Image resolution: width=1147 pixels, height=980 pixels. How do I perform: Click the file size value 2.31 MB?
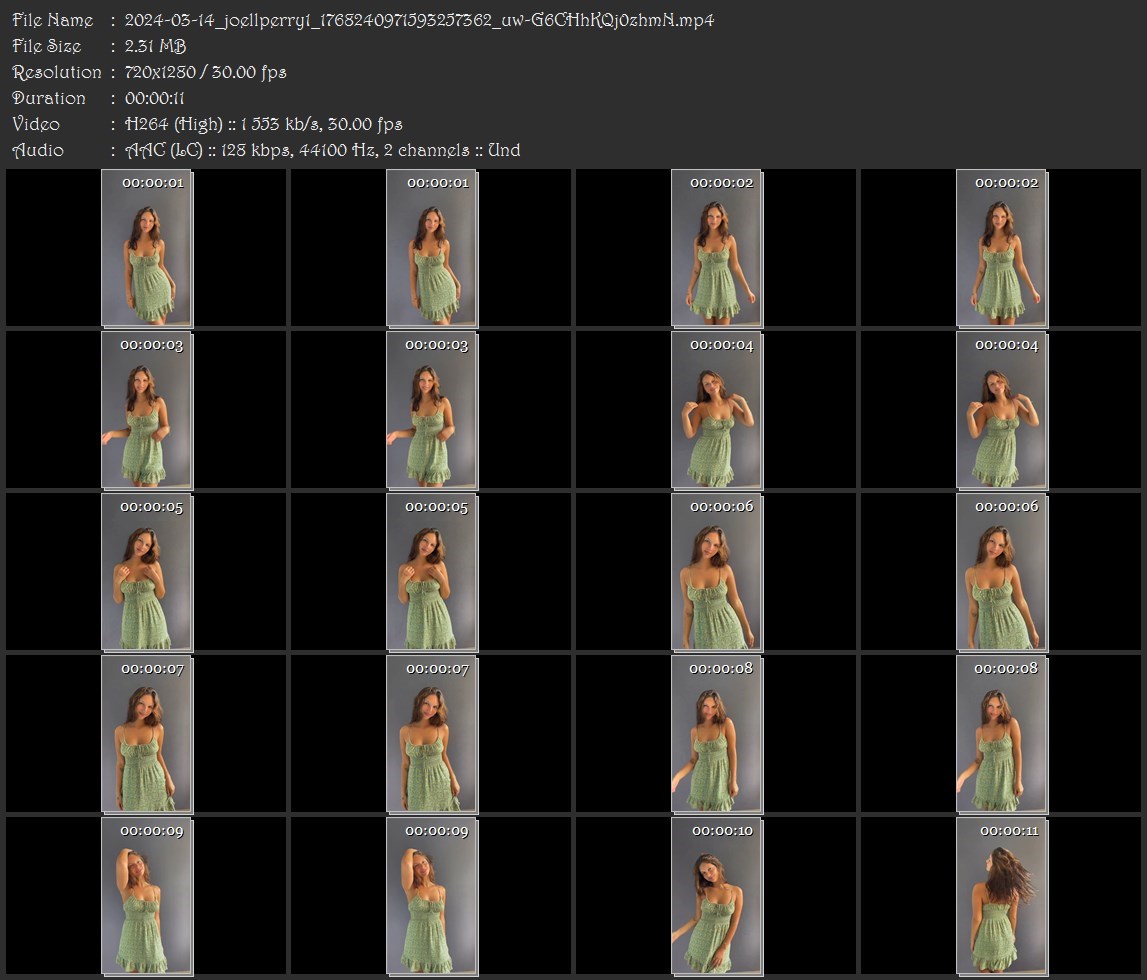[155, 46]
